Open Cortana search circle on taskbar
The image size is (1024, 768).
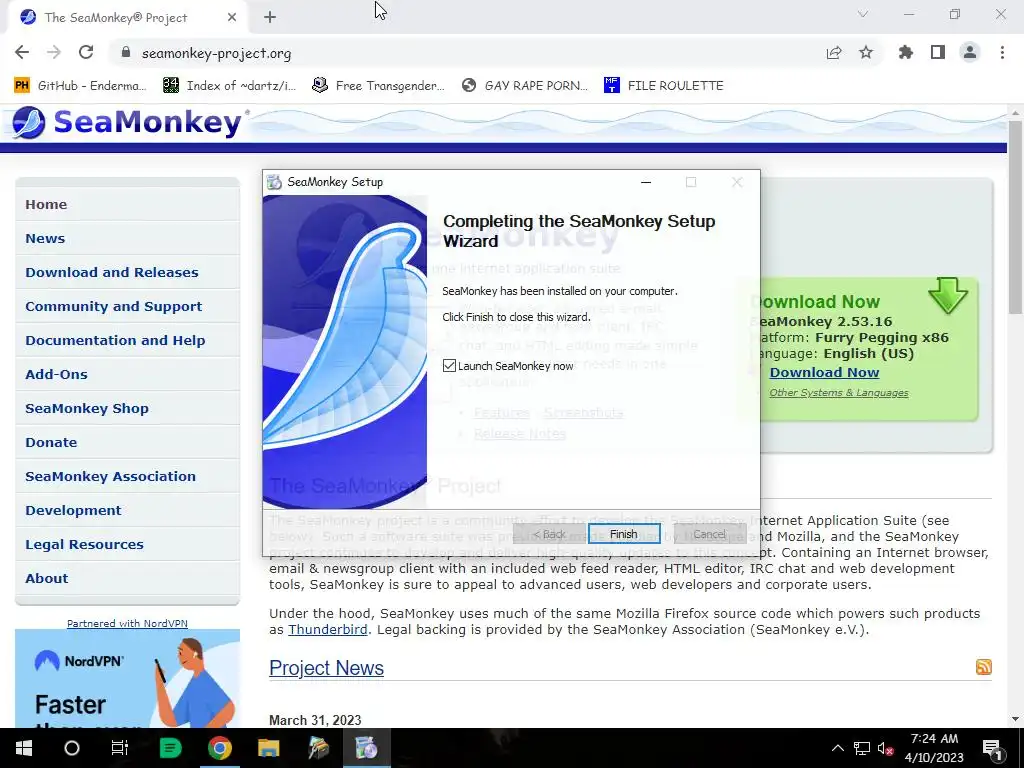(72, 748)
